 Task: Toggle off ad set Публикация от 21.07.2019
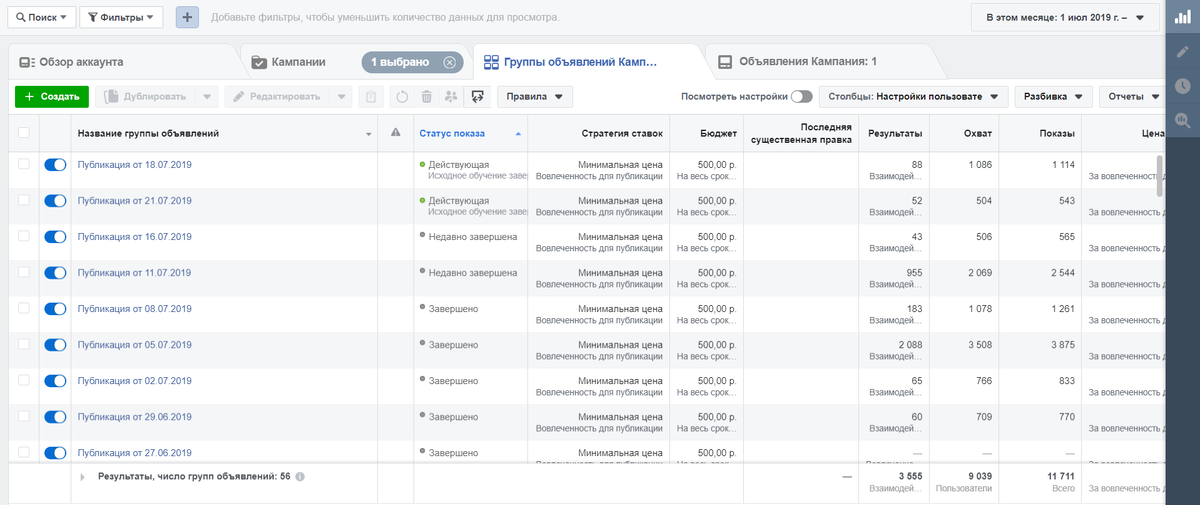[x=55, y=201]
